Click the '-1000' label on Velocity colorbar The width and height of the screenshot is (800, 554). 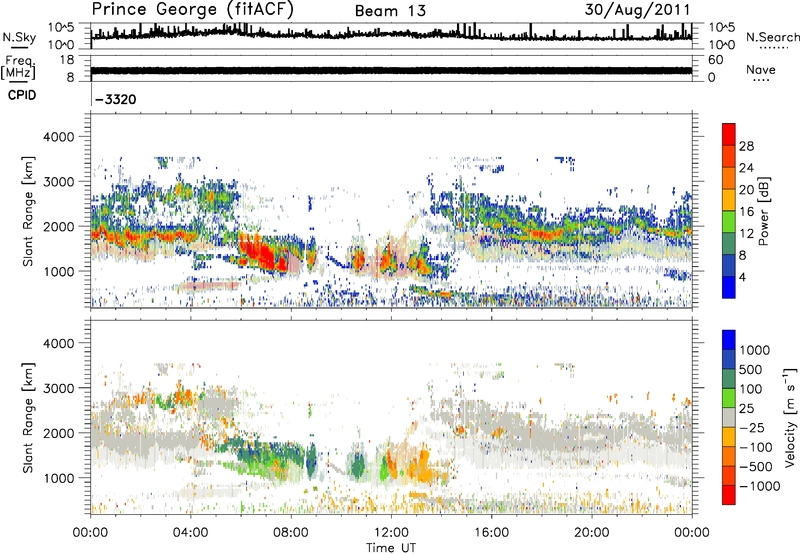coord(760,486)
